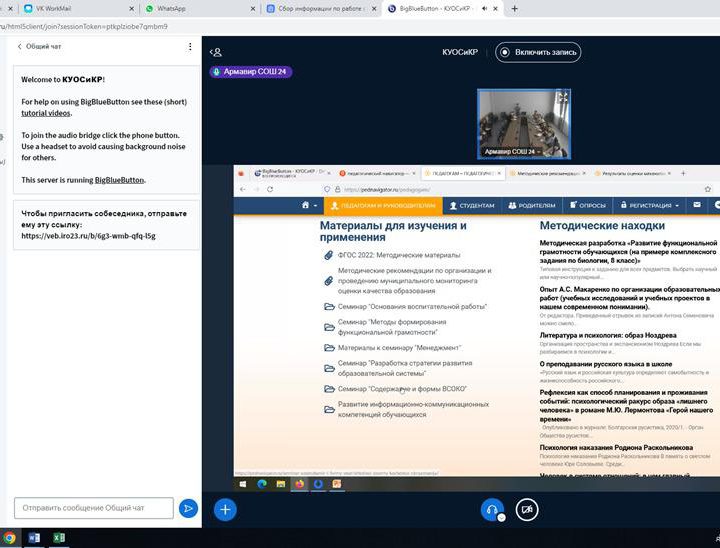Hide the public chat with back arrow
The image size is (720, 548).
20,47
